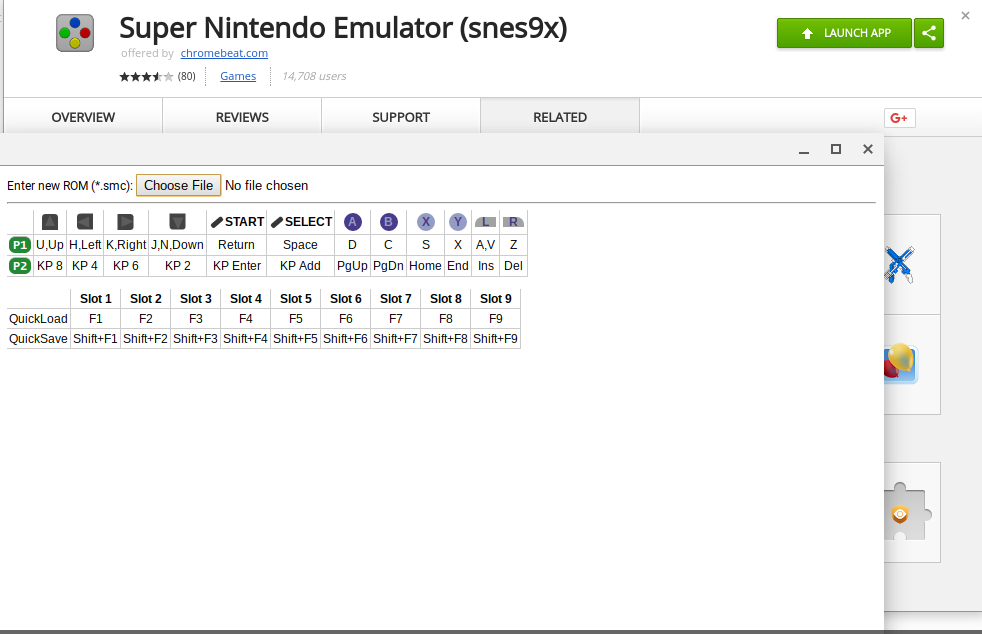Click the SELECT button icon
982x634 pixels.
(301, 222)
